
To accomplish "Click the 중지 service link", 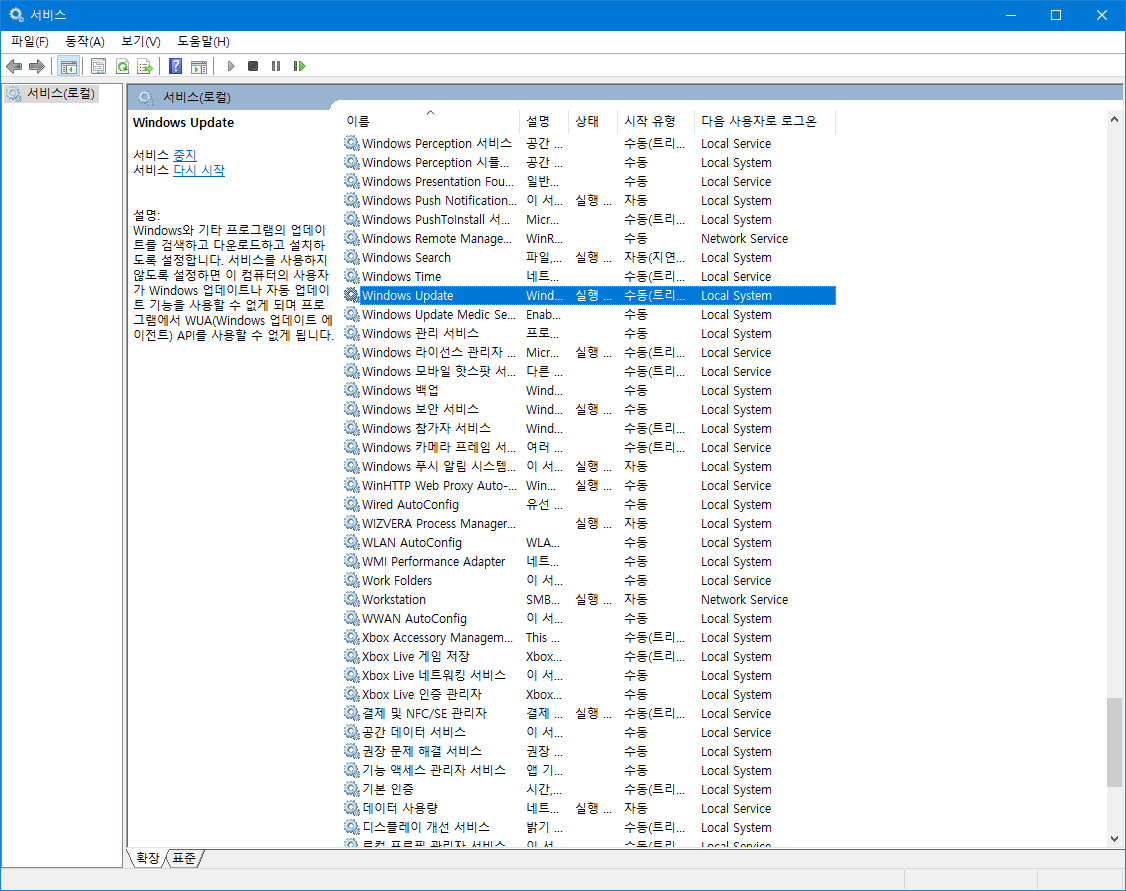I will point(185,154).
